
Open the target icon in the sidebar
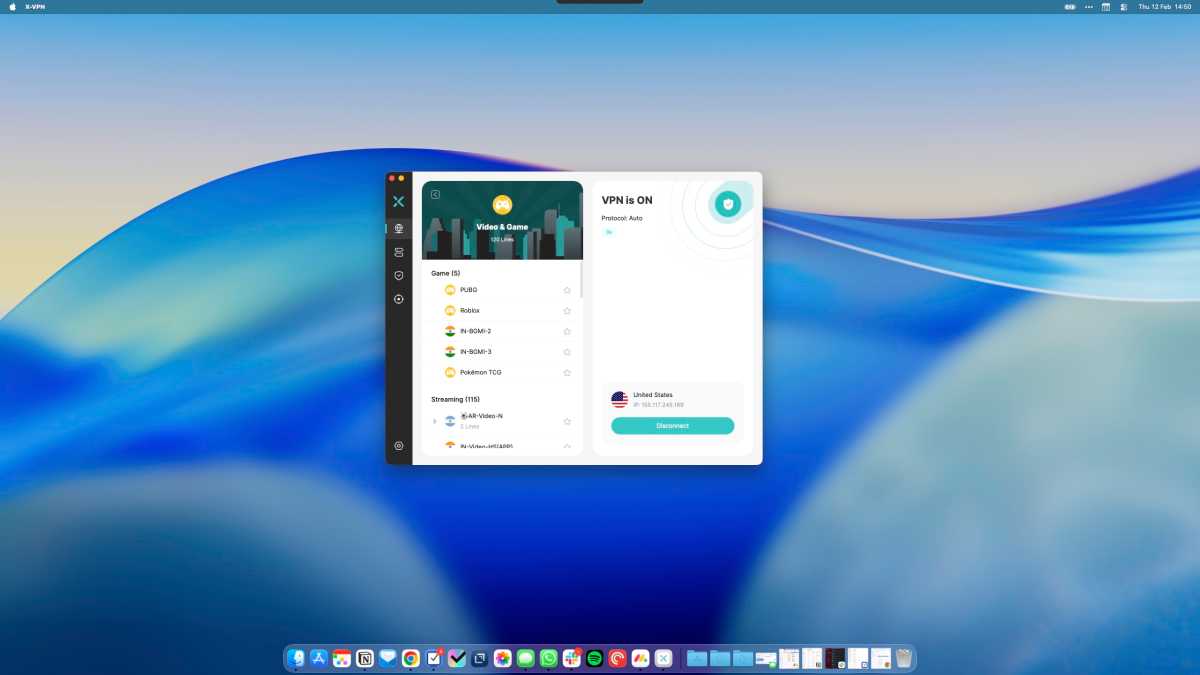(x=398, y=299)
